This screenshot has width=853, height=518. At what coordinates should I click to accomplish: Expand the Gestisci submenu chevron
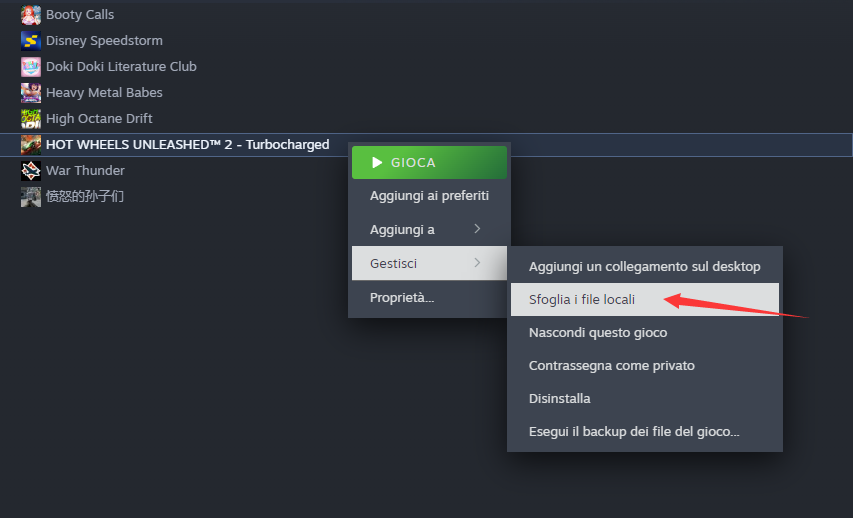coord(477,263)
